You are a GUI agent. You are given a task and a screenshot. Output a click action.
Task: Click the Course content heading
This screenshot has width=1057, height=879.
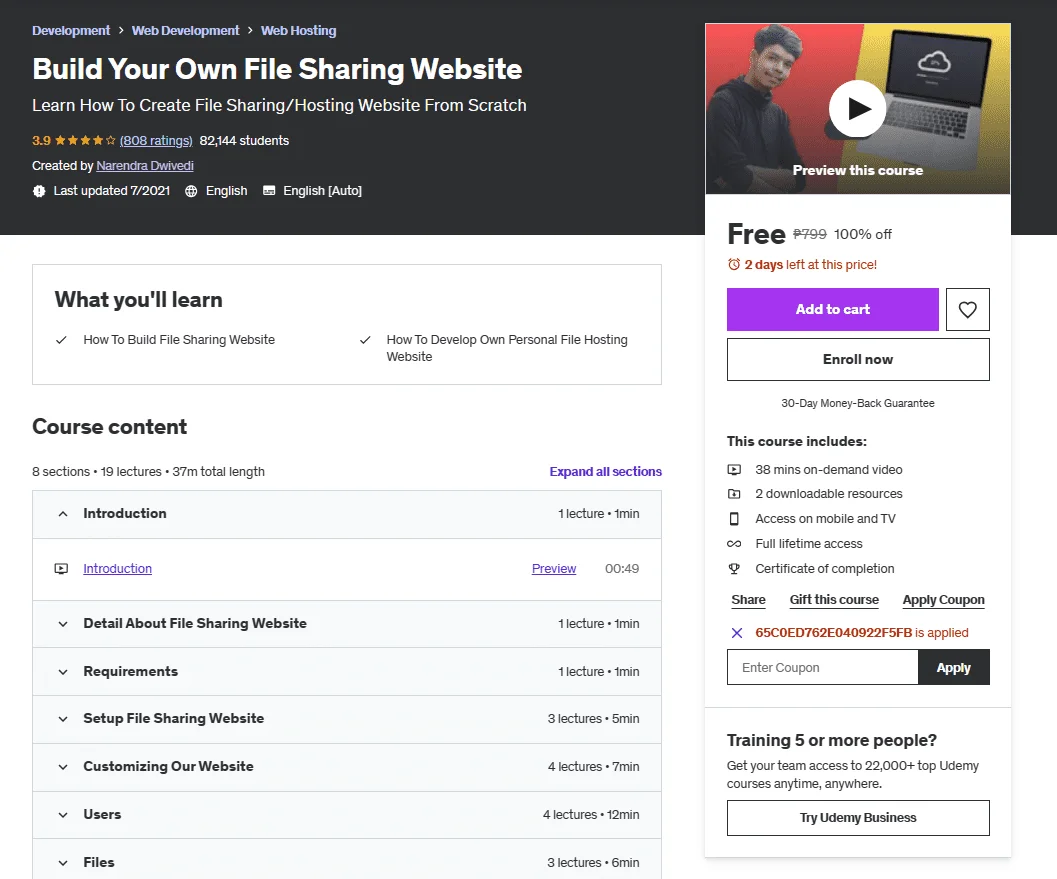[x=110, y=427]
